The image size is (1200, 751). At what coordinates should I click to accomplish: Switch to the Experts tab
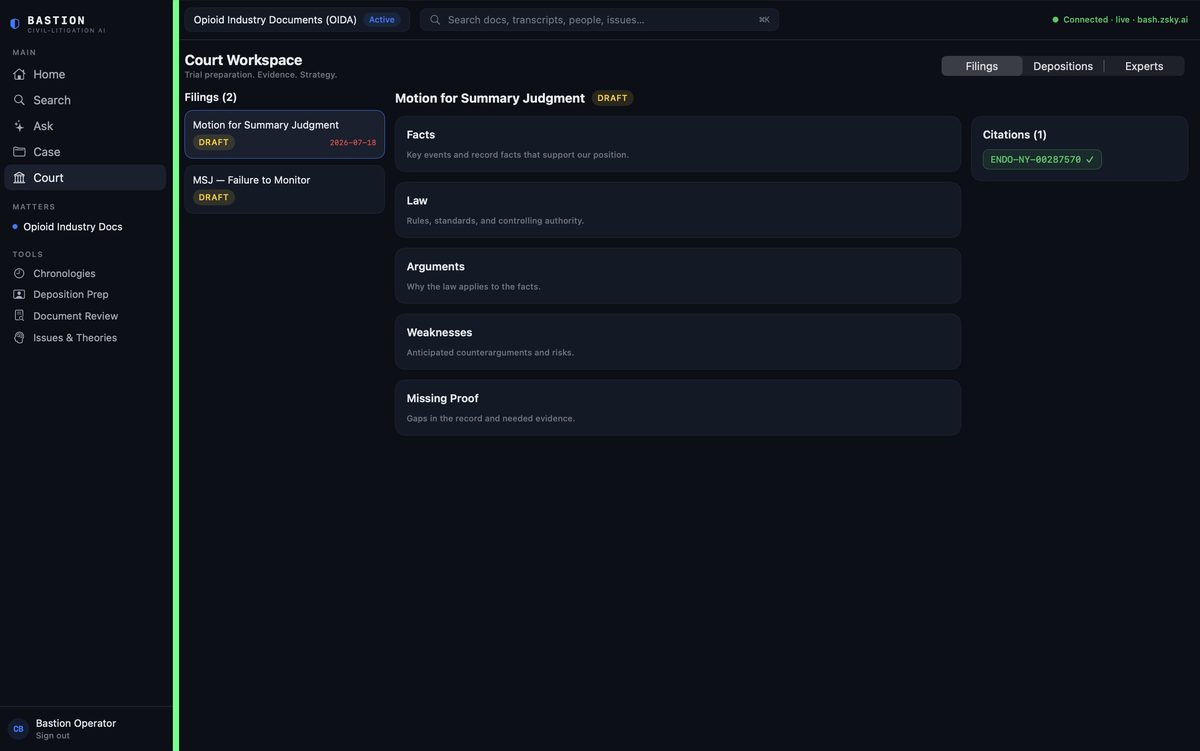pos(1144,66)
